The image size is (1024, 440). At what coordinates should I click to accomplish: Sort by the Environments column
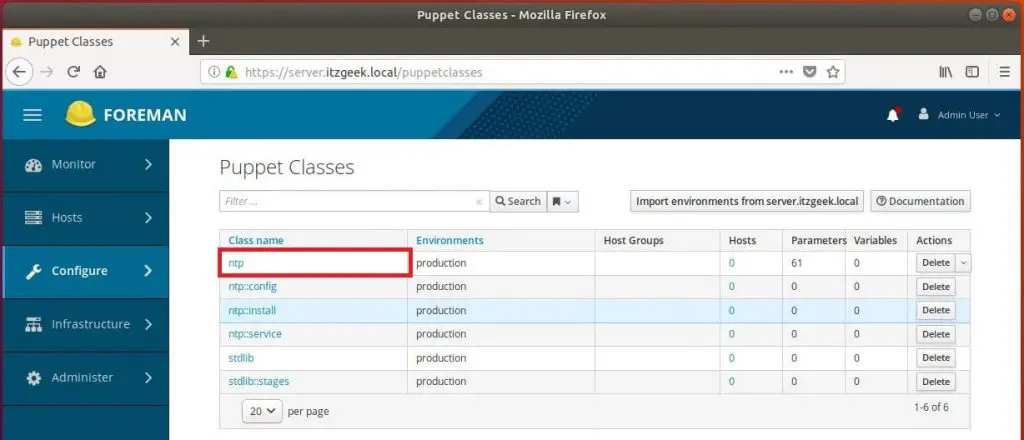(450, 240)
